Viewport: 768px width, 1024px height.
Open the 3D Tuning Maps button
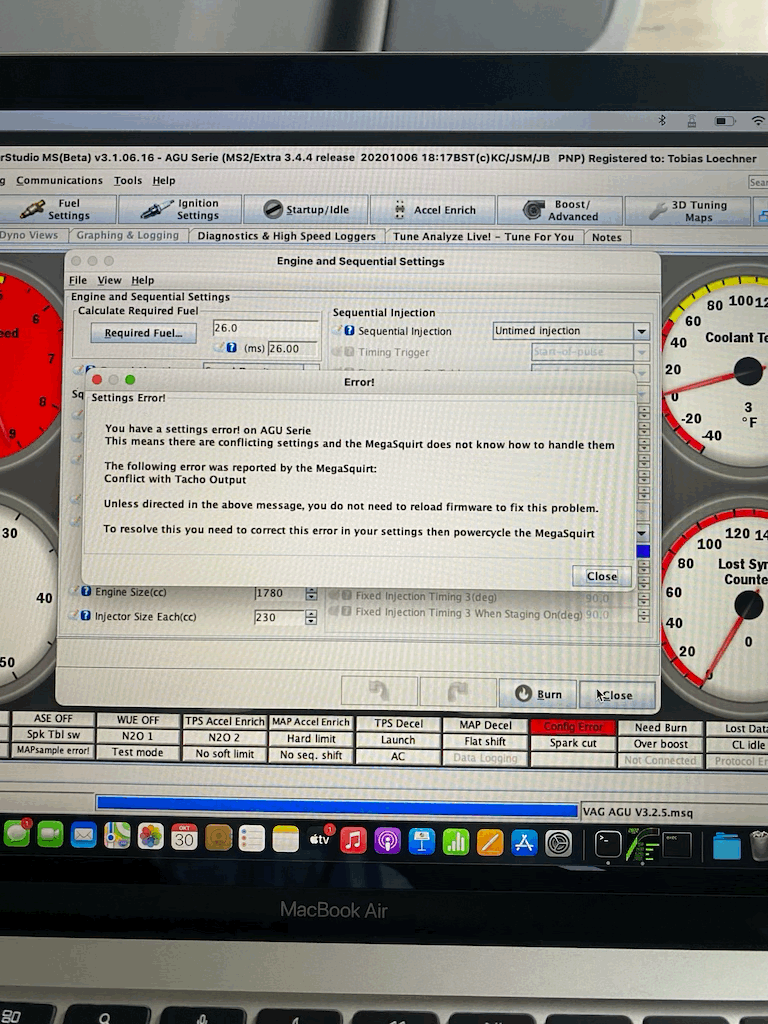pyautogui.click(x=688, y=211)
